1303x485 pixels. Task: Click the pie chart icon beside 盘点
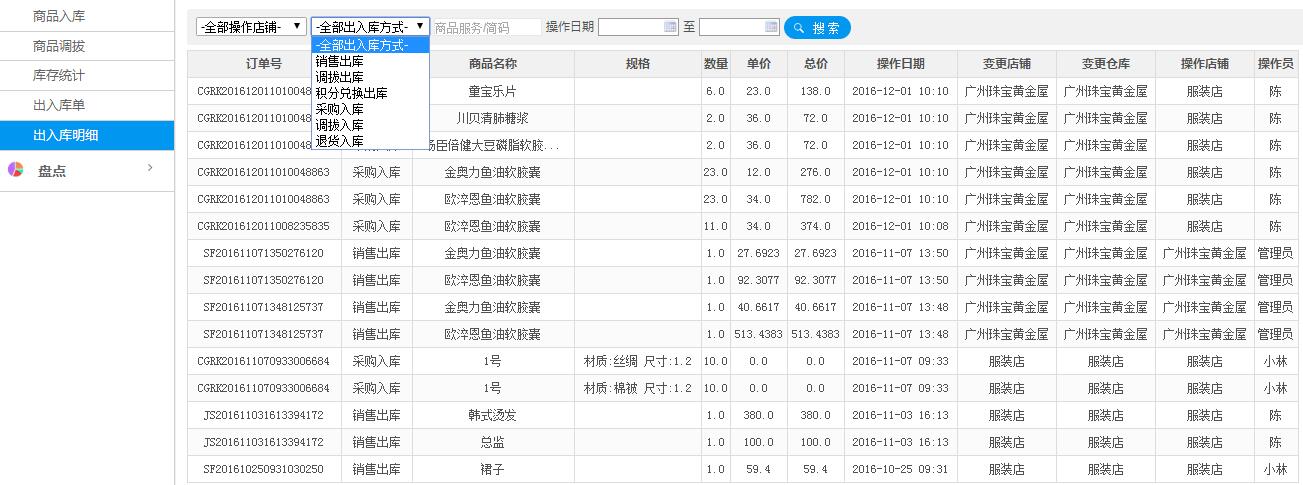click(x=15, y=170)
